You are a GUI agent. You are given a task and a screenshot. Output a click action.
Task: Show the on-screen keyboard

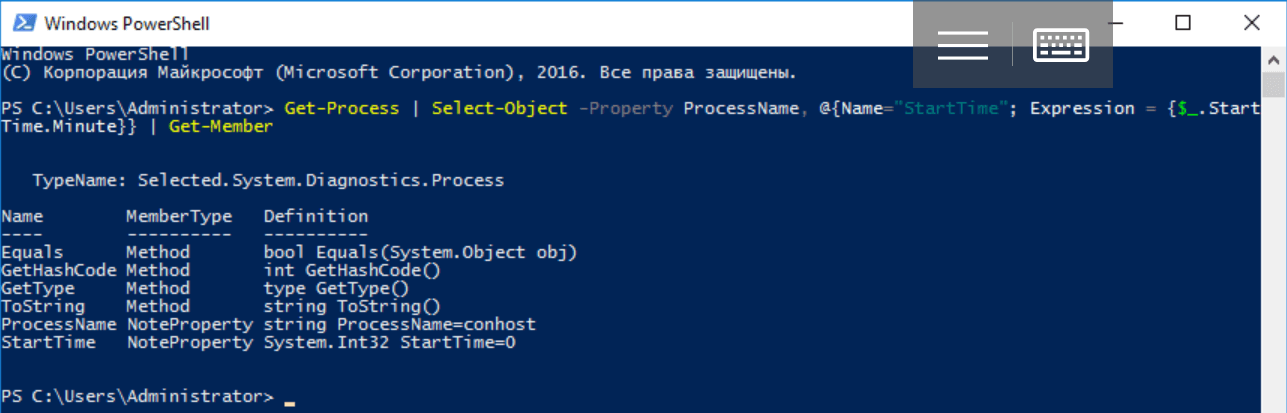point(1060,45)
